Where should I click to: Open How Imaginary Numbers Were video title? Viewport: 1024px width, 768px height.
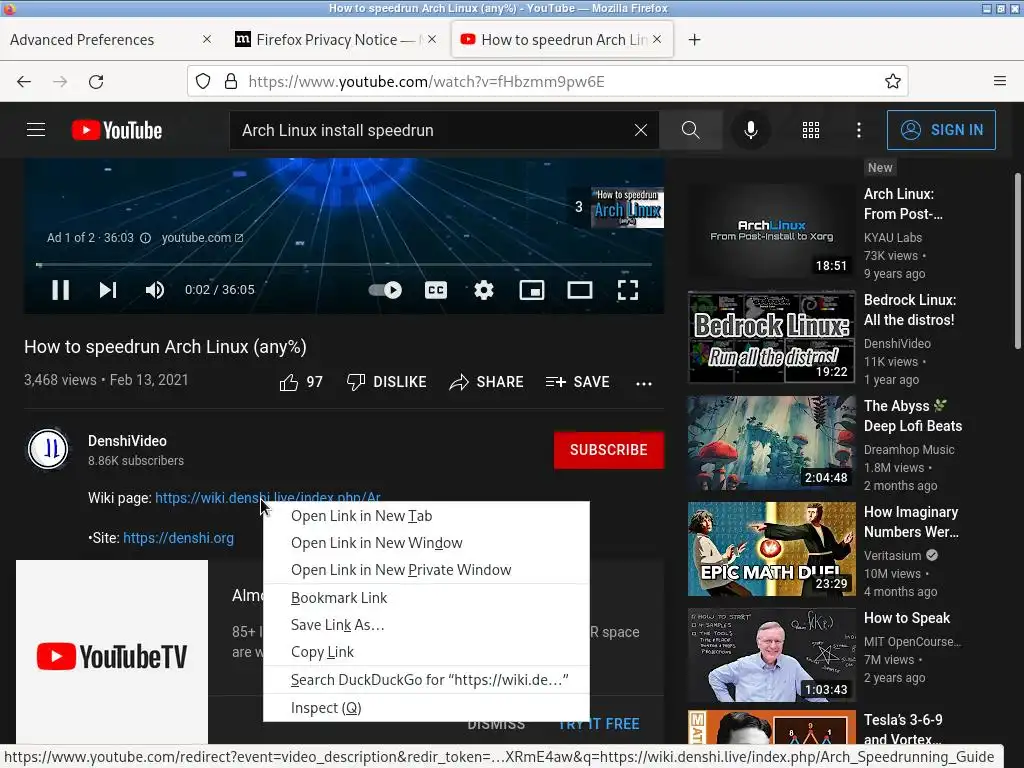[x=912, y=522]
